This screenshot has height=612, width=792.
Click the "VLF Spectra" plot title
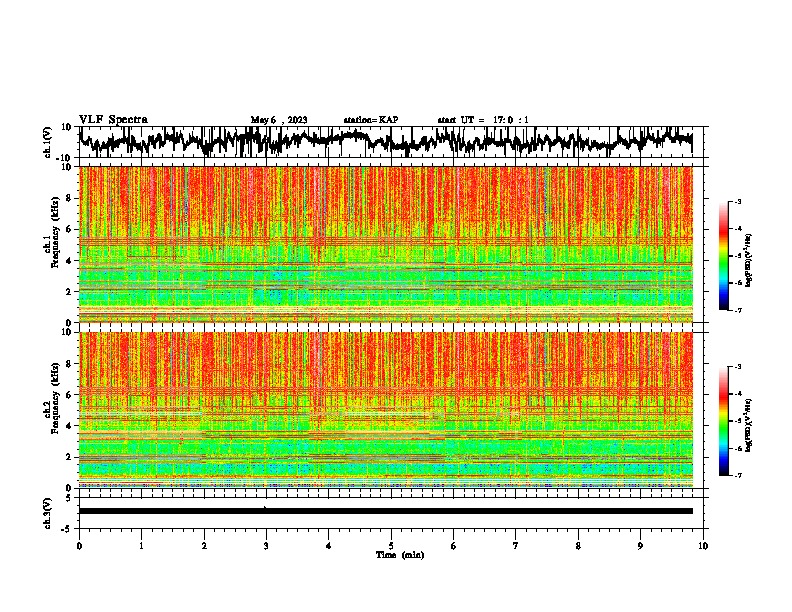click(x=113, y=120)
